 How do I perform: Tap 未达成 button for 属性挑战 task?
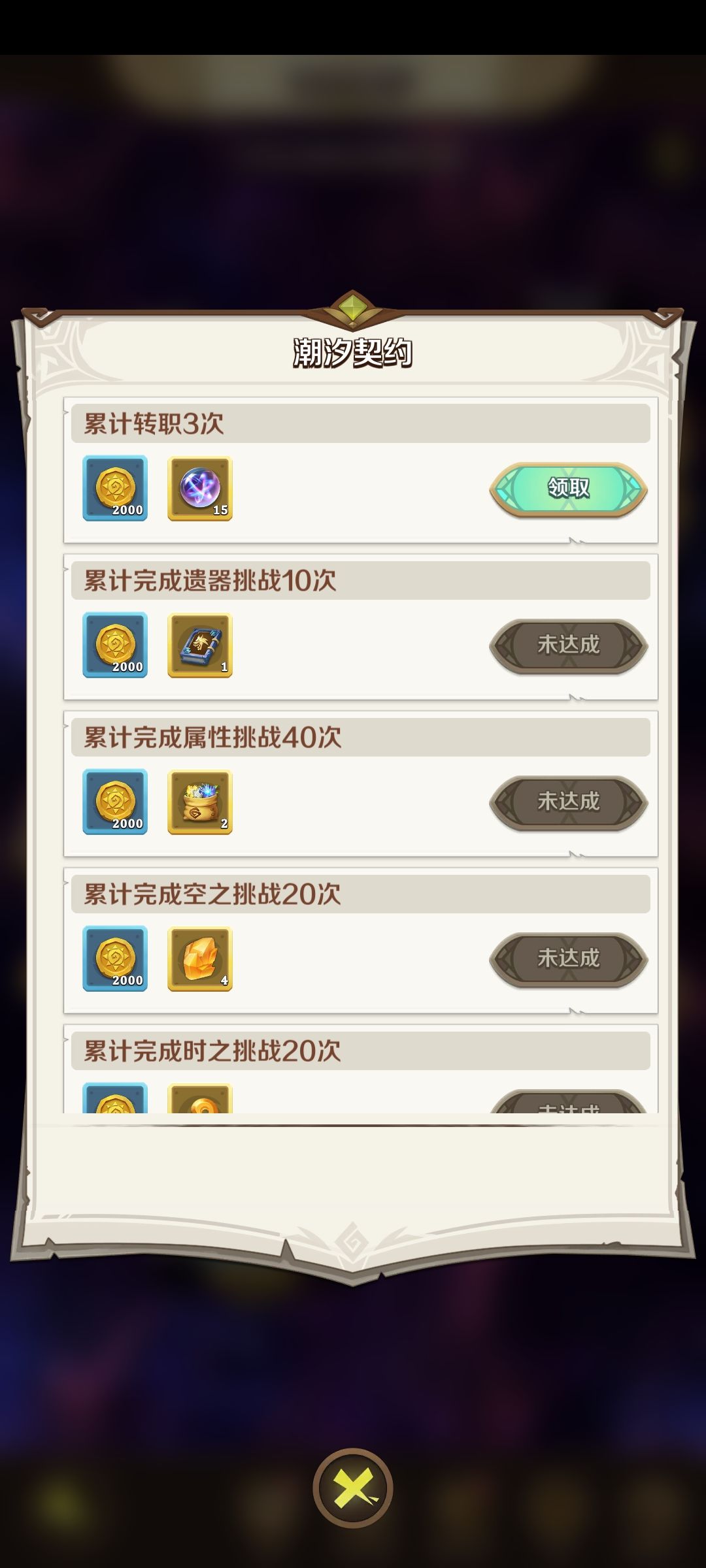[x=568, y=802]
